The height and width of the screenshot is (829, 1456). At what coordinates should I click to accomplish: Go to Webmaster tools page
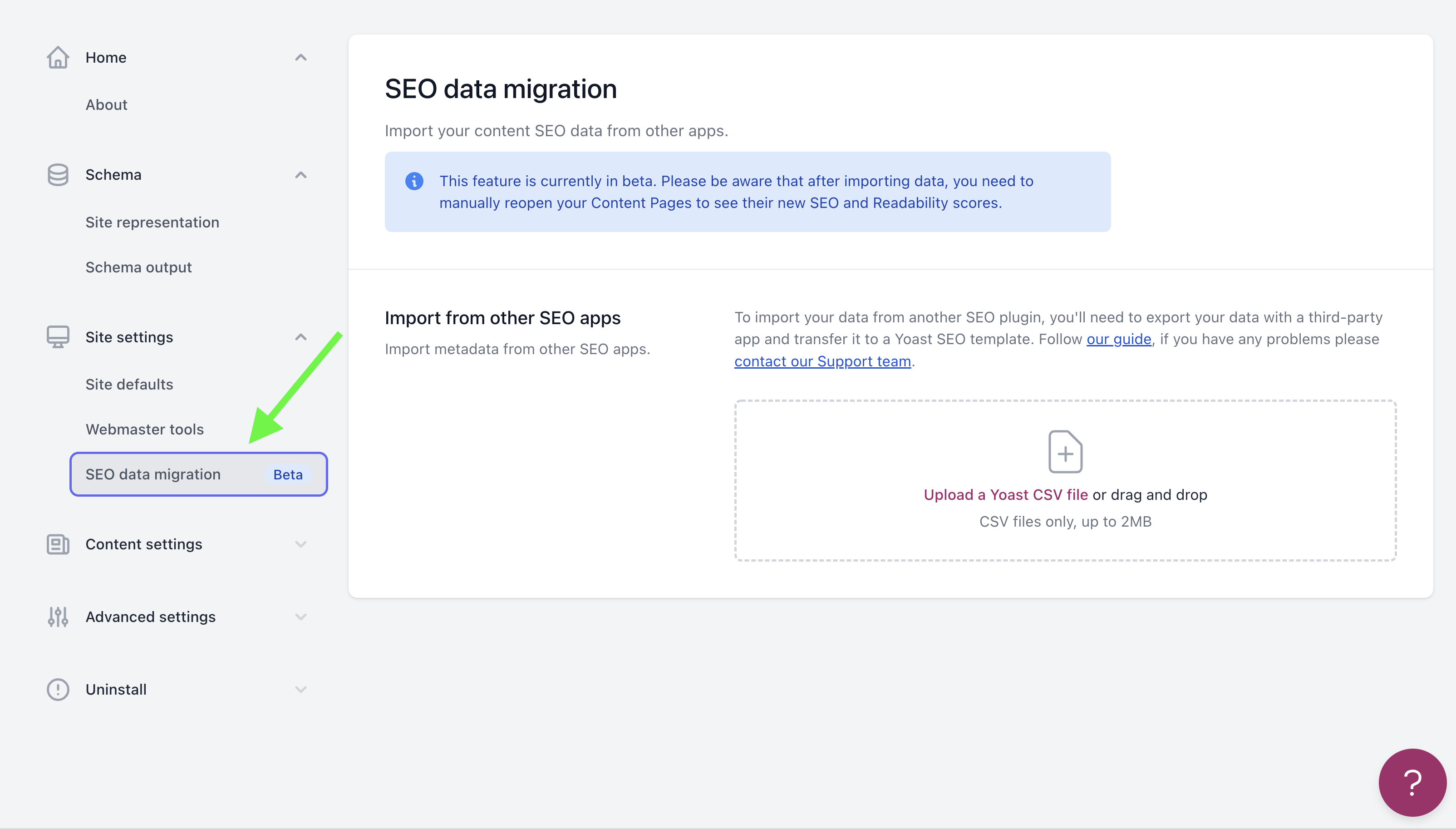(x=145, y=429)
